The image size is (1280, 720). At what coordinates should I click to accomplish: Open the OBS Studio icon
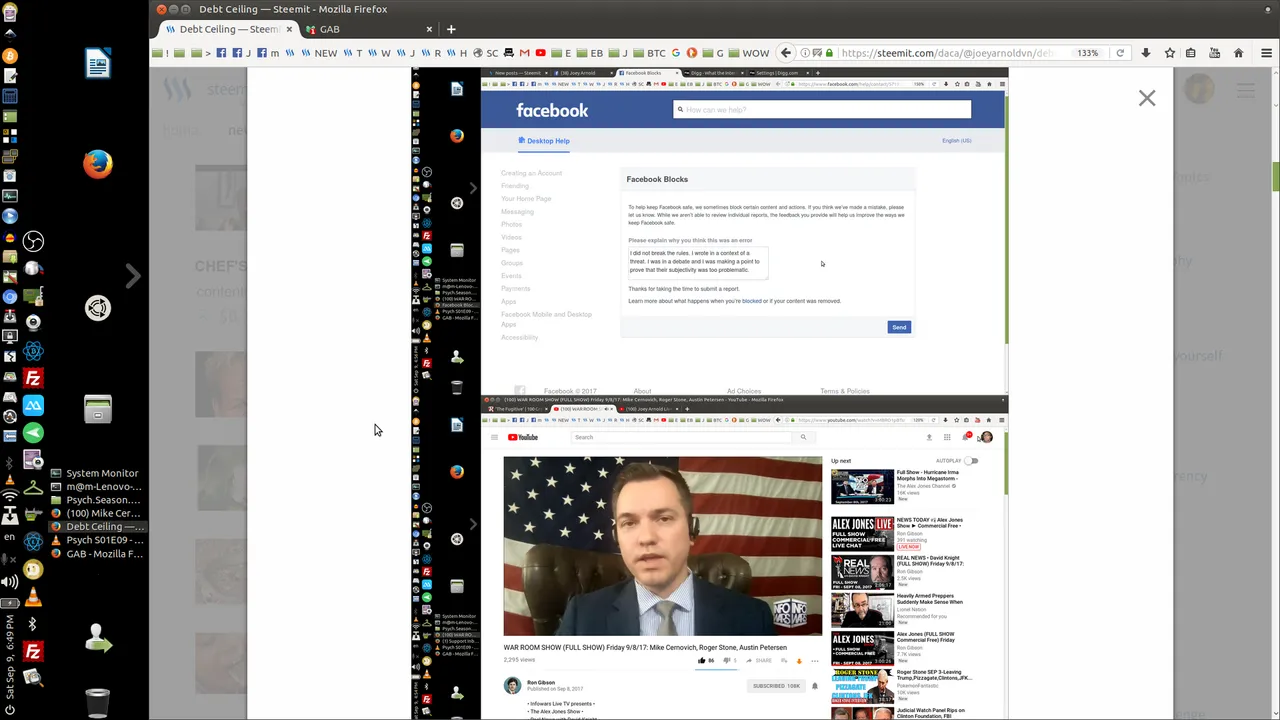point(33,241)
